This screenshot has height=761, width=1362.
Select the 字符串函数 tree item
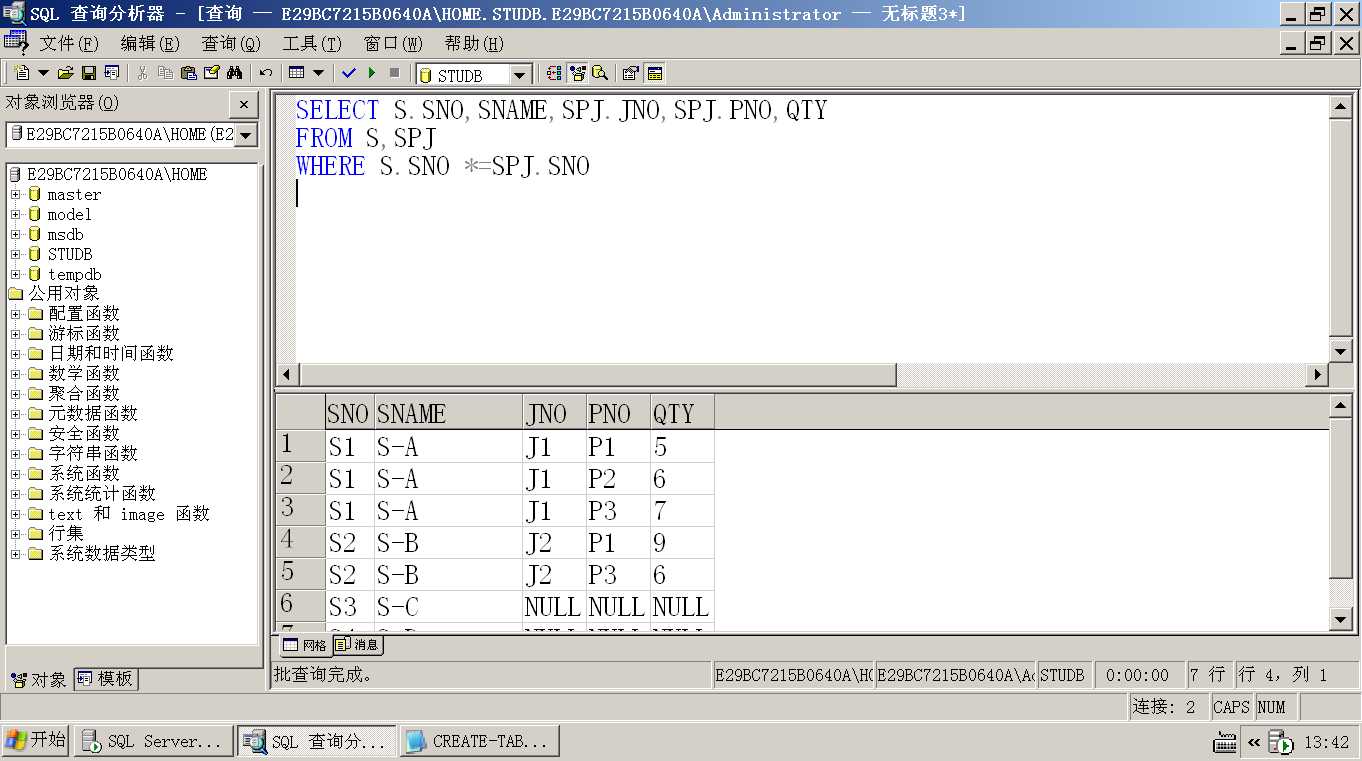pyautogui.click(x=93, y=453)
